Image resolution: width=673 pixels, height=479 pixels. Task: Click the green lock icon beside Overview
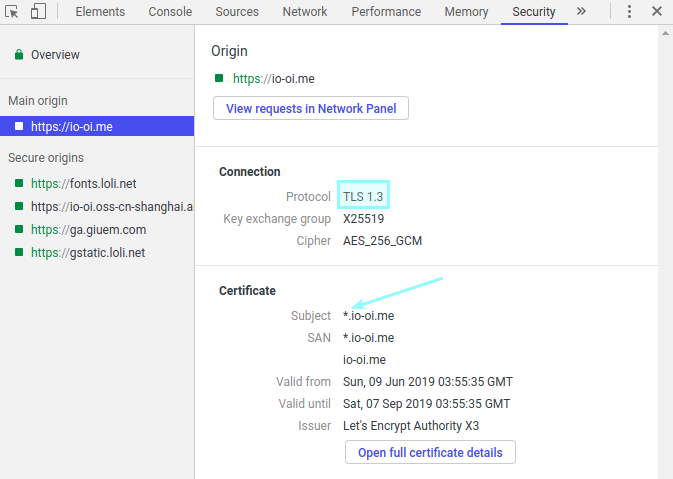[19, 55]
